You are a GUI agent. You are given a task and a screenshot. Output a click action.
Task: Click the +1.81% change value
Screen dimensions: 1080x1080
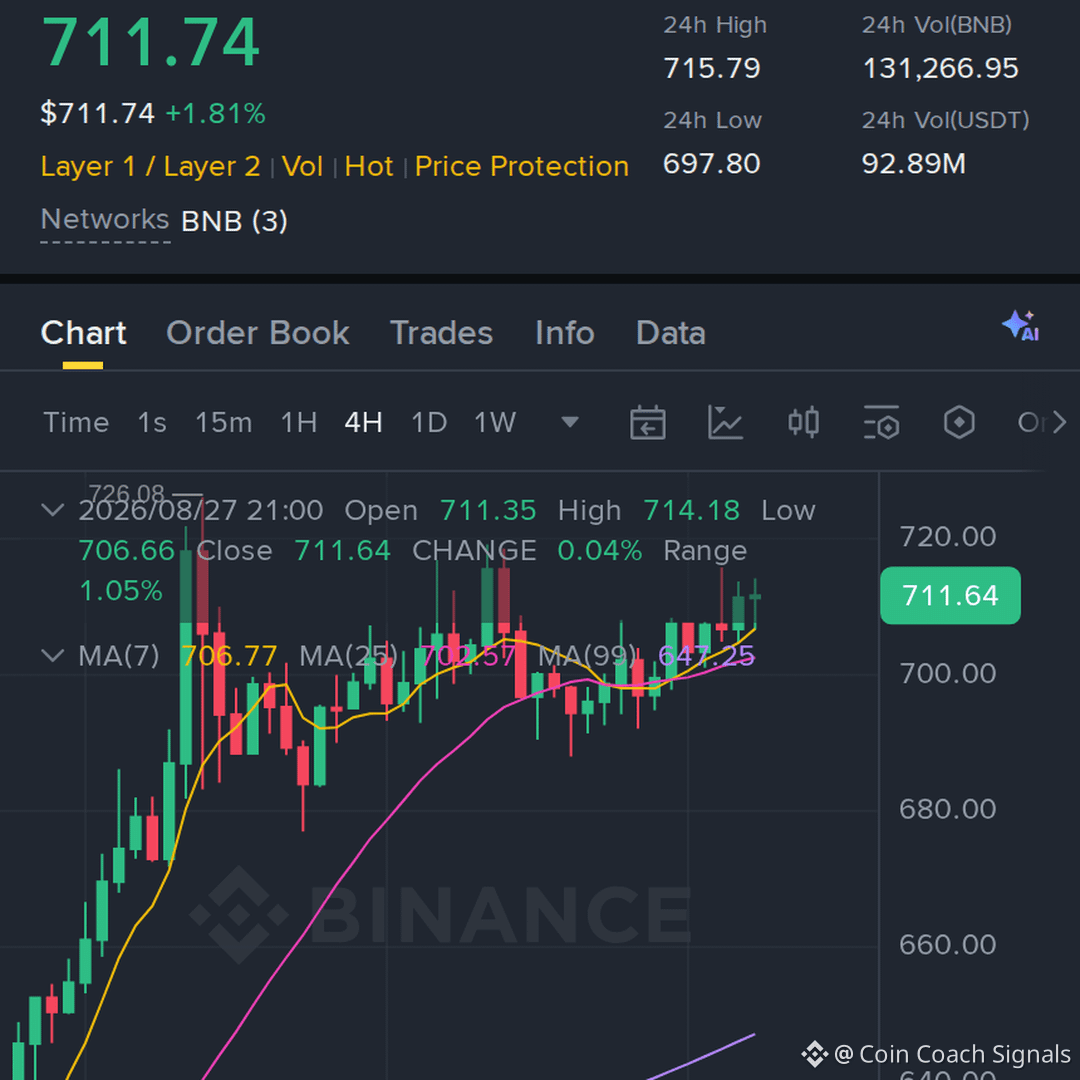(x=216, y=114)
